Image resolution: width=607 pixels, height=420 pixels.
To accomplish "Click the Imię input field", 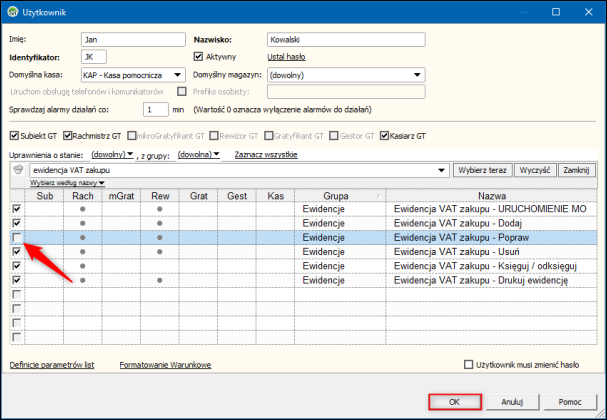I will [132, 40].
